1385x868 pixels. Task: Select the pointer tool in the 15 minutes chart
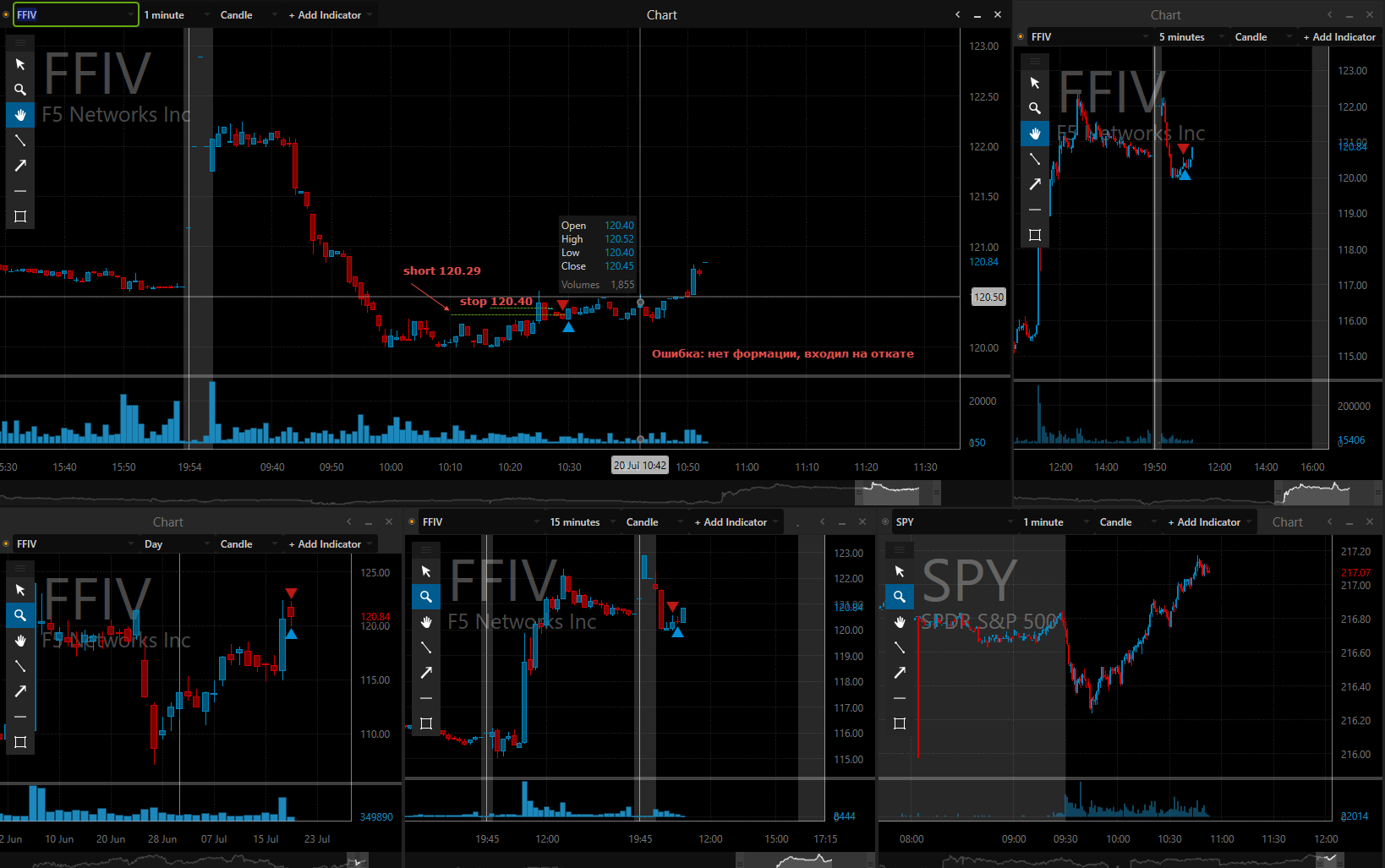[426, 571]
